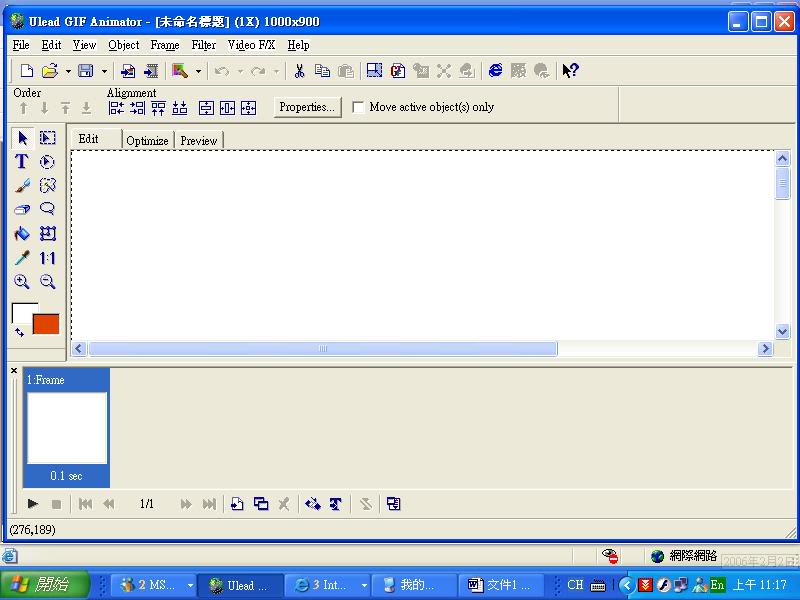Select the Eraser tool
This screenshot has height=600, width=800.
tap(21, 210)
